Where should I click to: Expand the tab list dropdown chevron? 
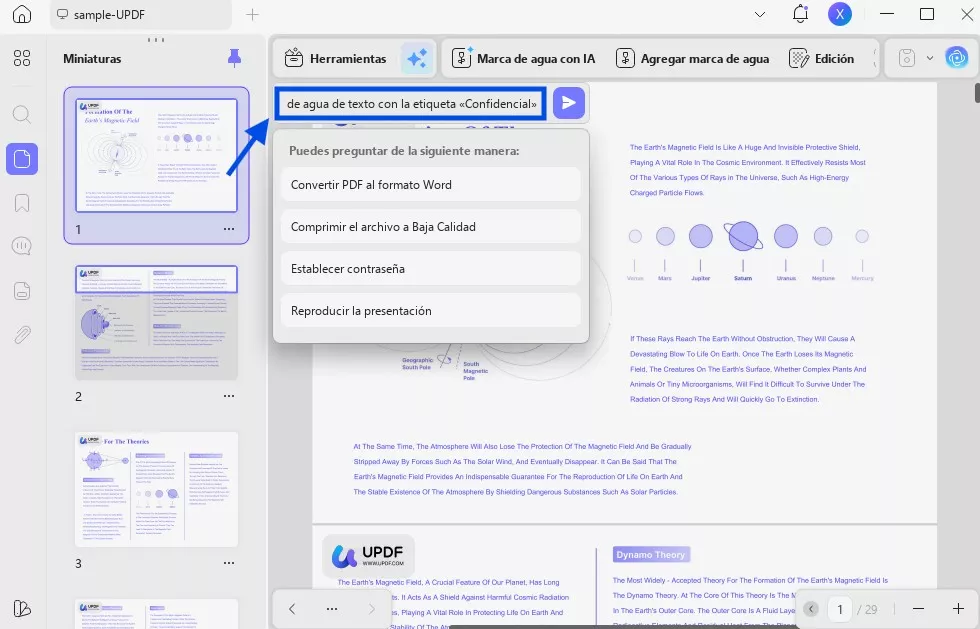tap(760, 14)
